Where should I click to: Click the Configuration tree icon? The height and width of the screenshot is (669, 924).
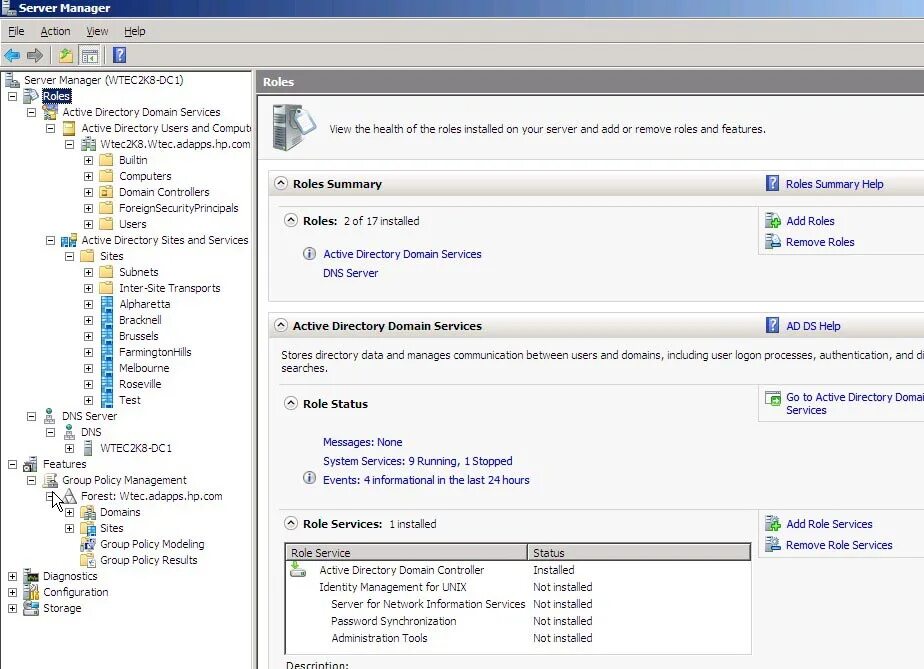click(31, 592)
